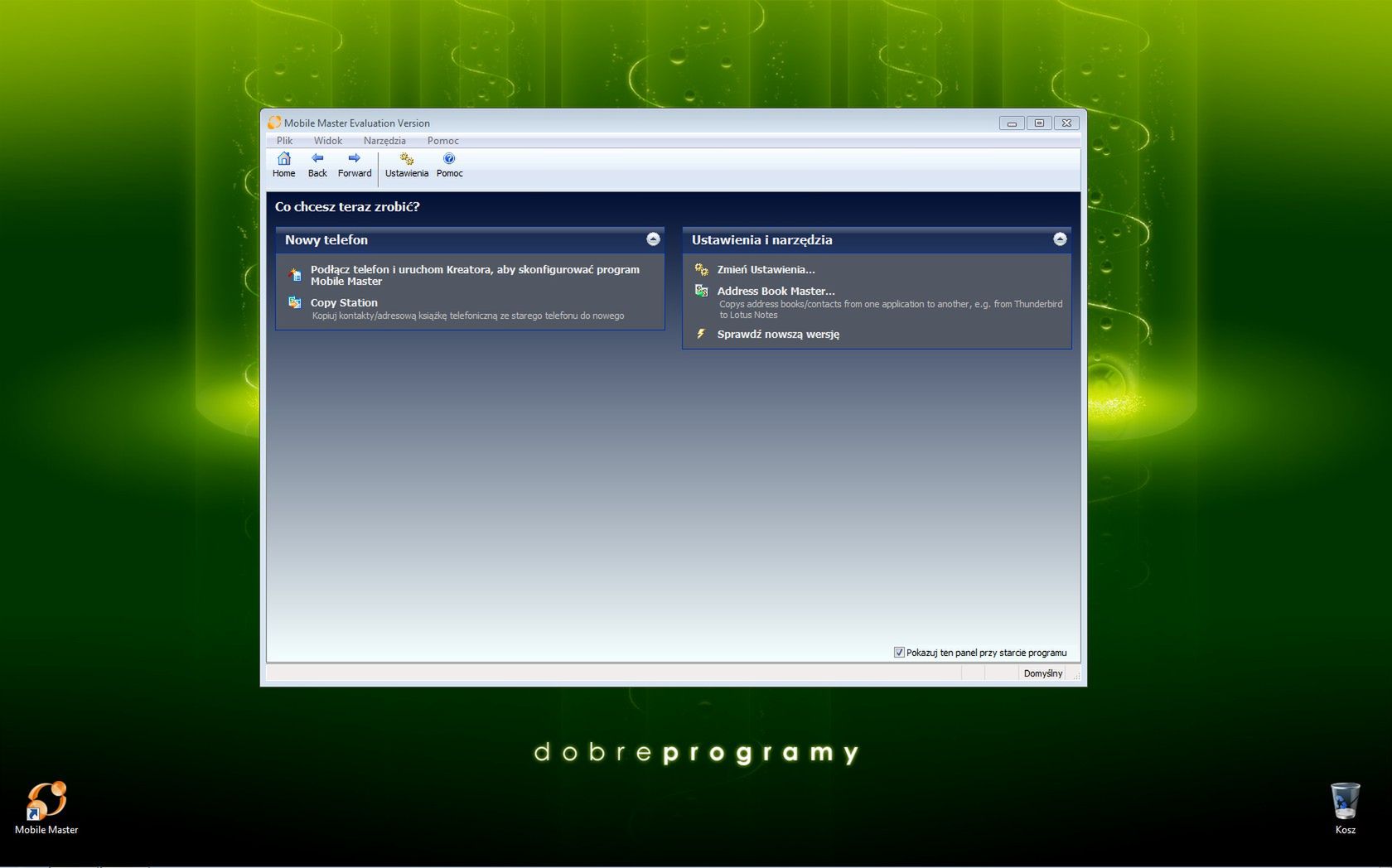Click the lightning bolt update icon
Viewport: 1392px width, 868px height.
coord(701,334)
